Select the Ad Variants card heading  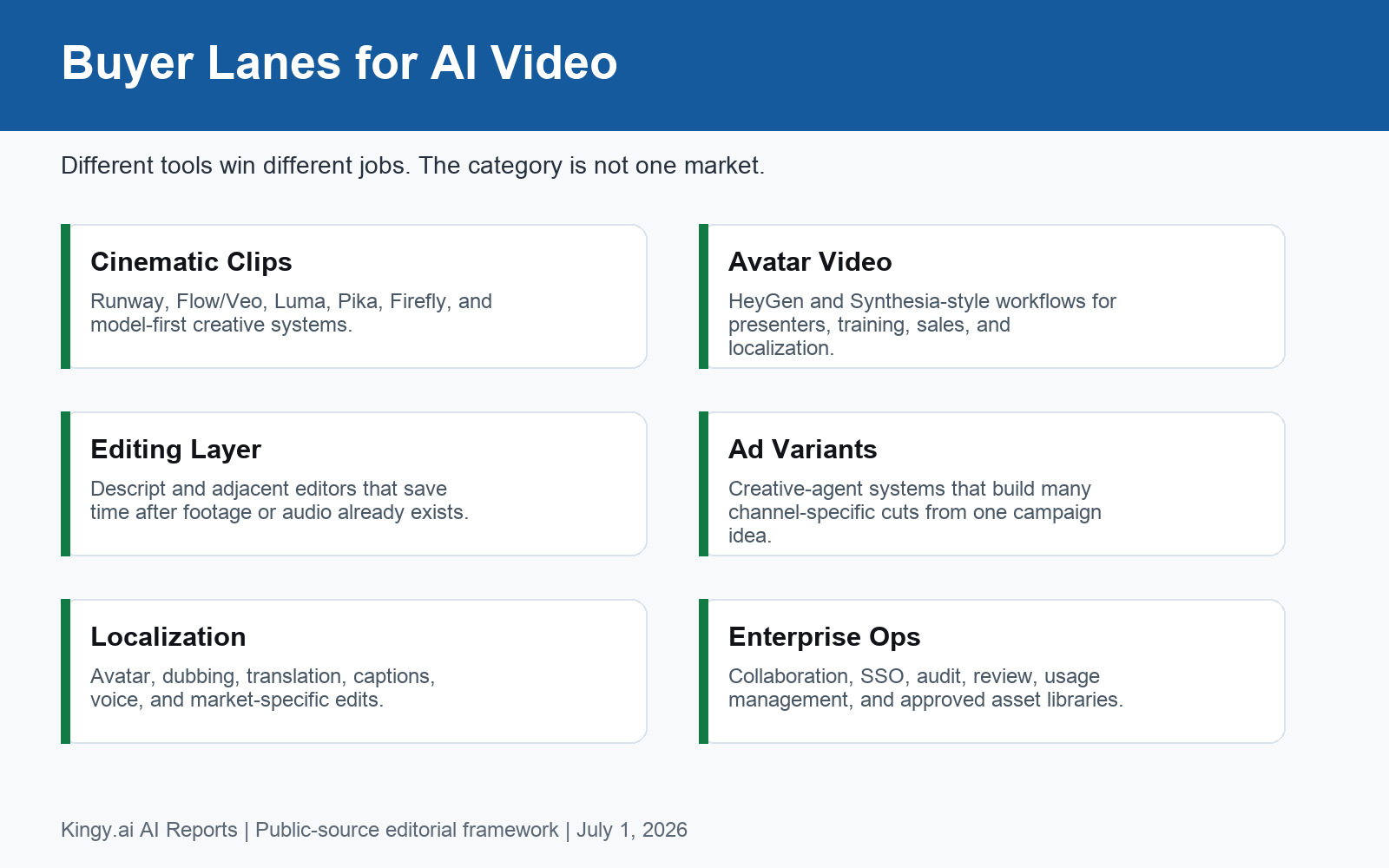[x=802, y=450]
